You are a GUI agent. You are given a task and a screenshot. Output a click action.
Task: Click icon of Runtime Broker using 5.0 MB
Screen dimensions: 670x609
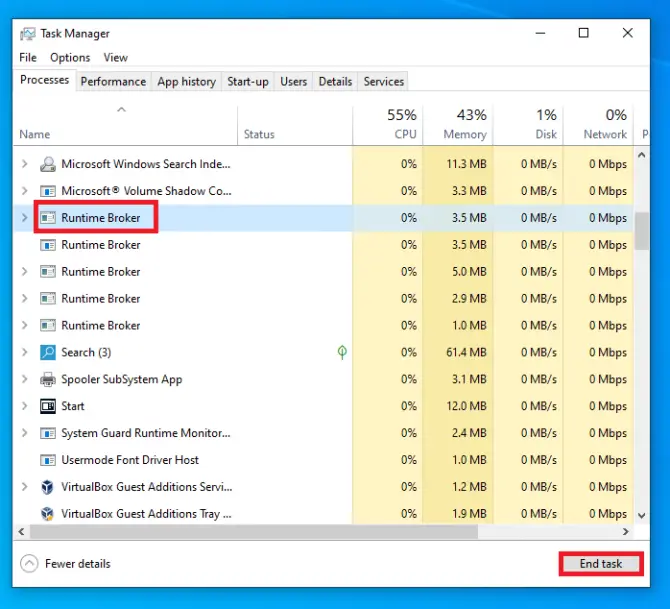[47, 272]
